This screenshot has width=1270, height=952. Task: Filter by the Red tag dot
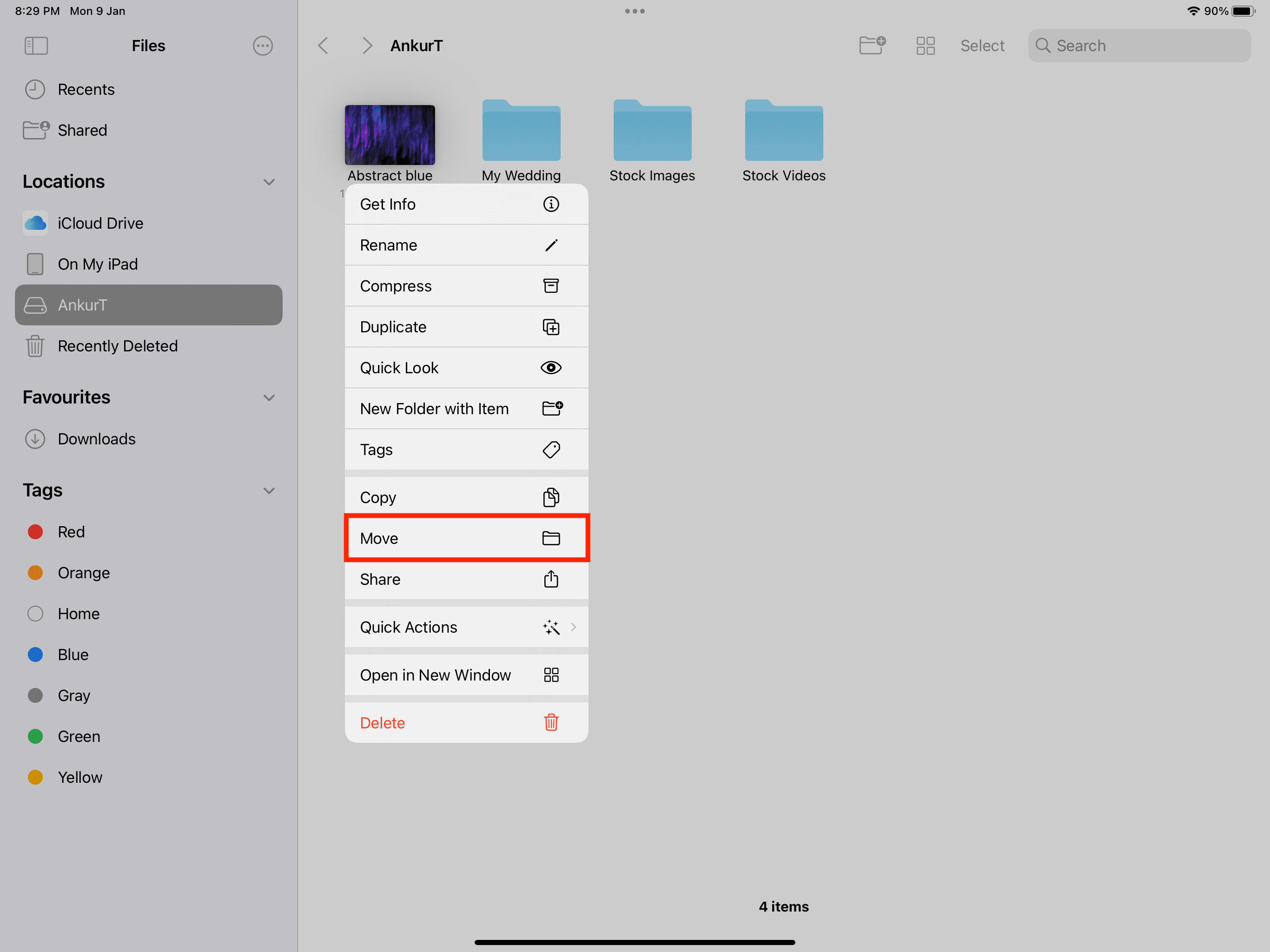pyautogui.click(x=36, y=532)
